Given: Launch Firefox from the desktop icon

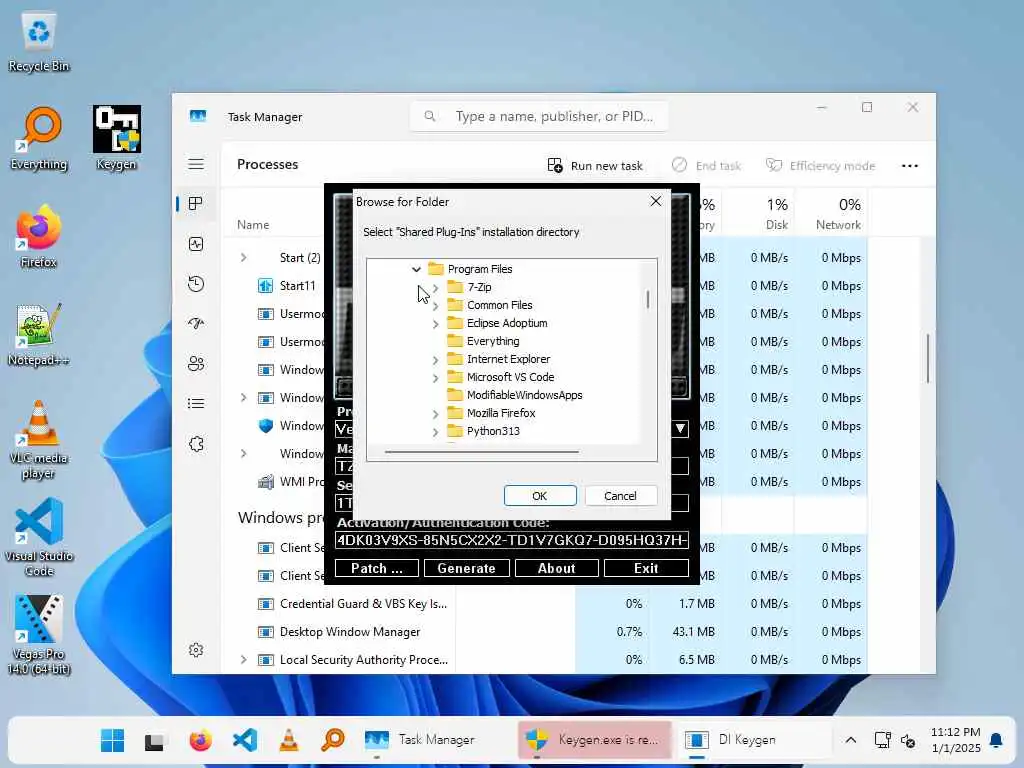Looking at the screenshot, I should pos(39,236).
